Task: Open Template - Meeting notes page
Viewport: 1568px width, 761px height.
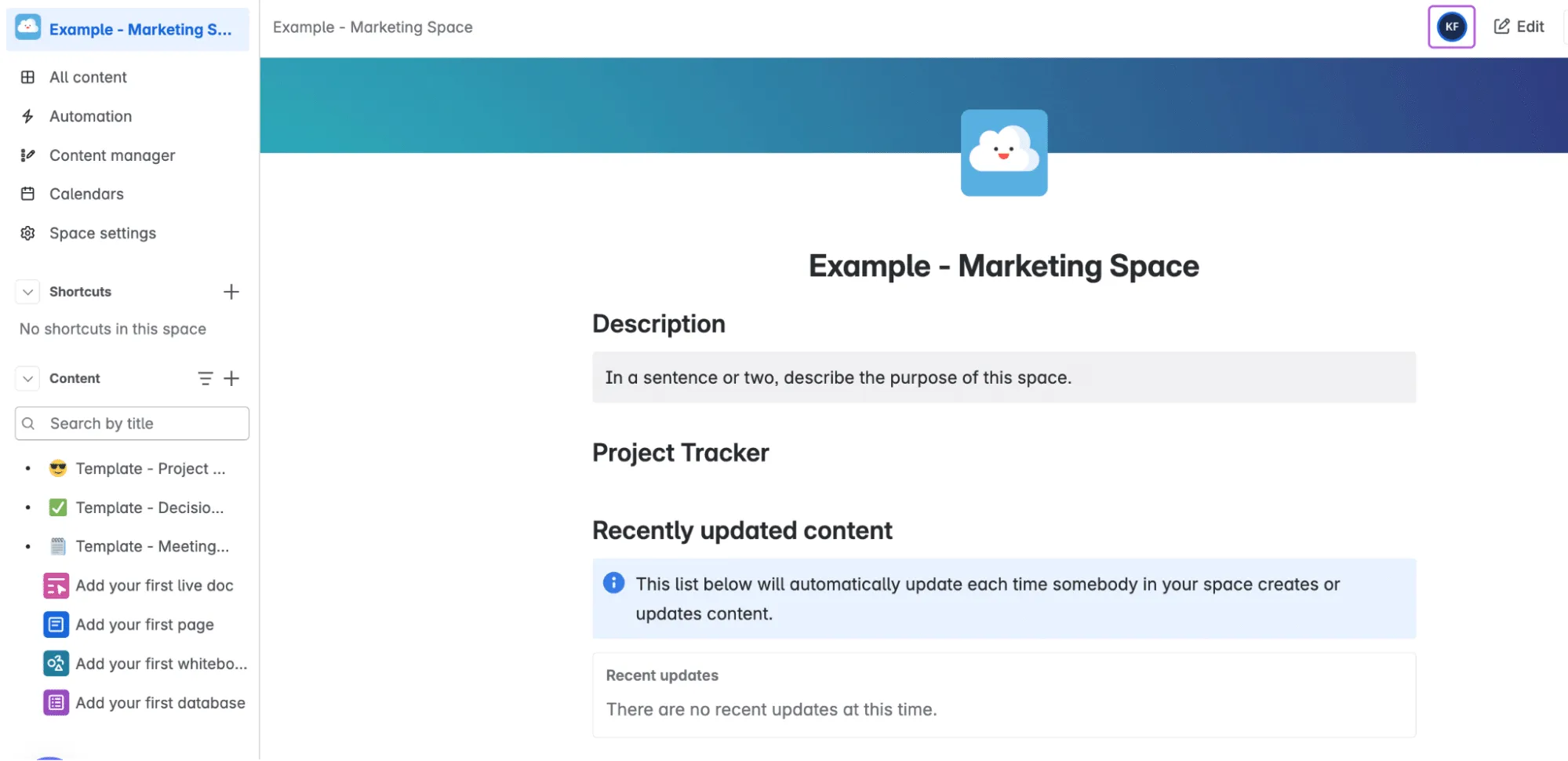Action: point(152,546)
